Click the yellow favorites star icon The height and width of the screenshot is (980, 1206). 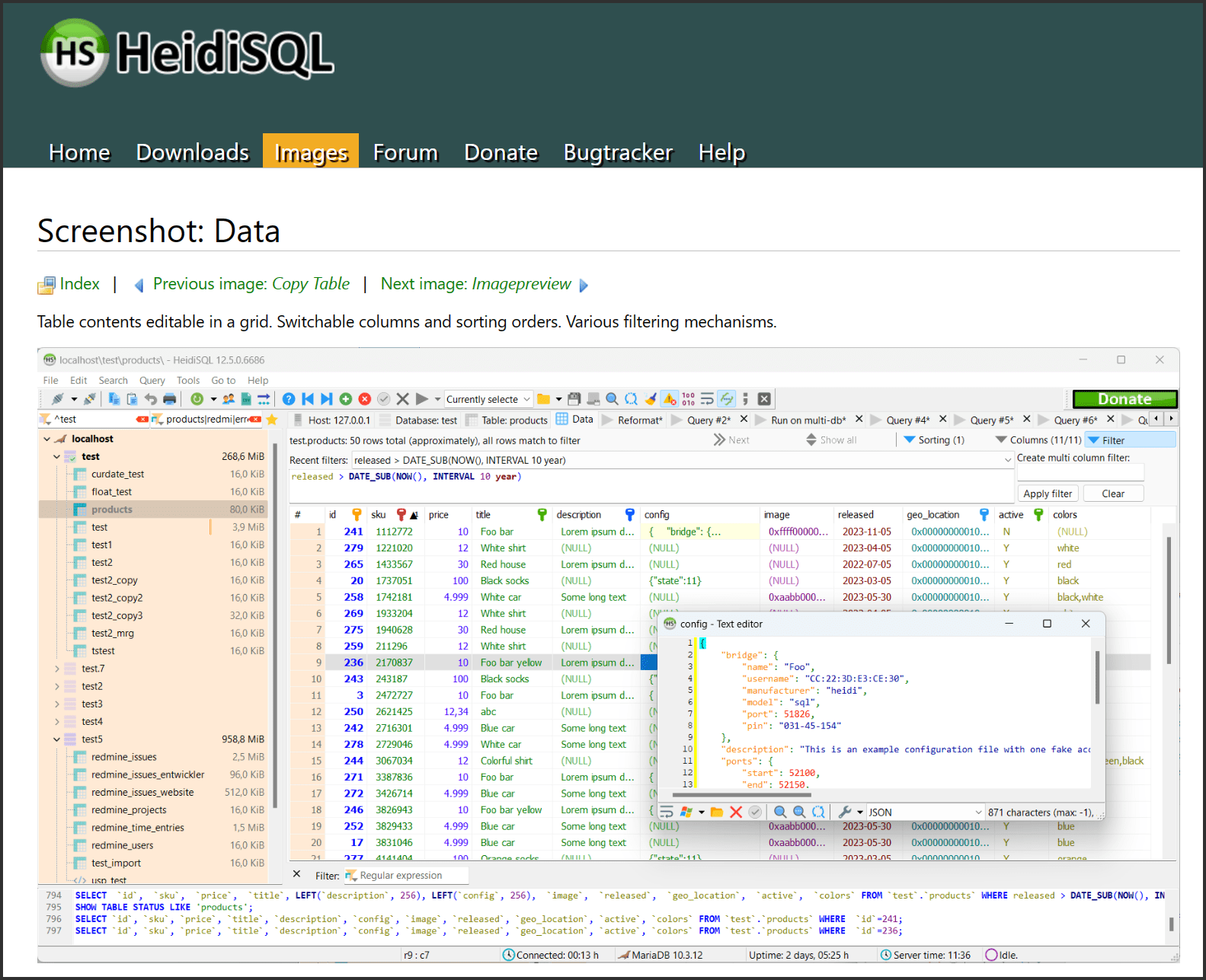272,420
